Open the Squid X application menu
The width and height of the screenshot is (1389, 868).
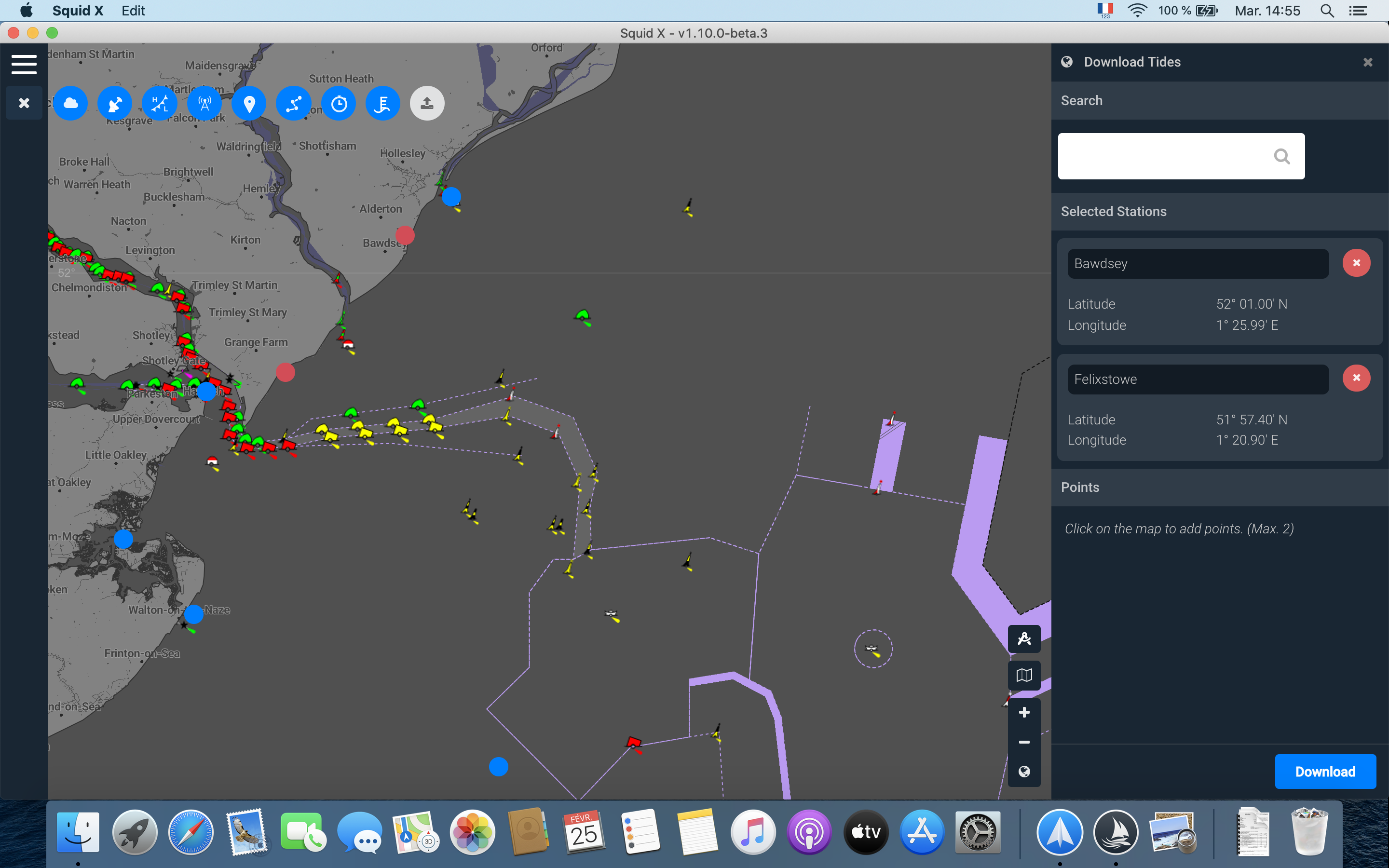tap(78, 10)
